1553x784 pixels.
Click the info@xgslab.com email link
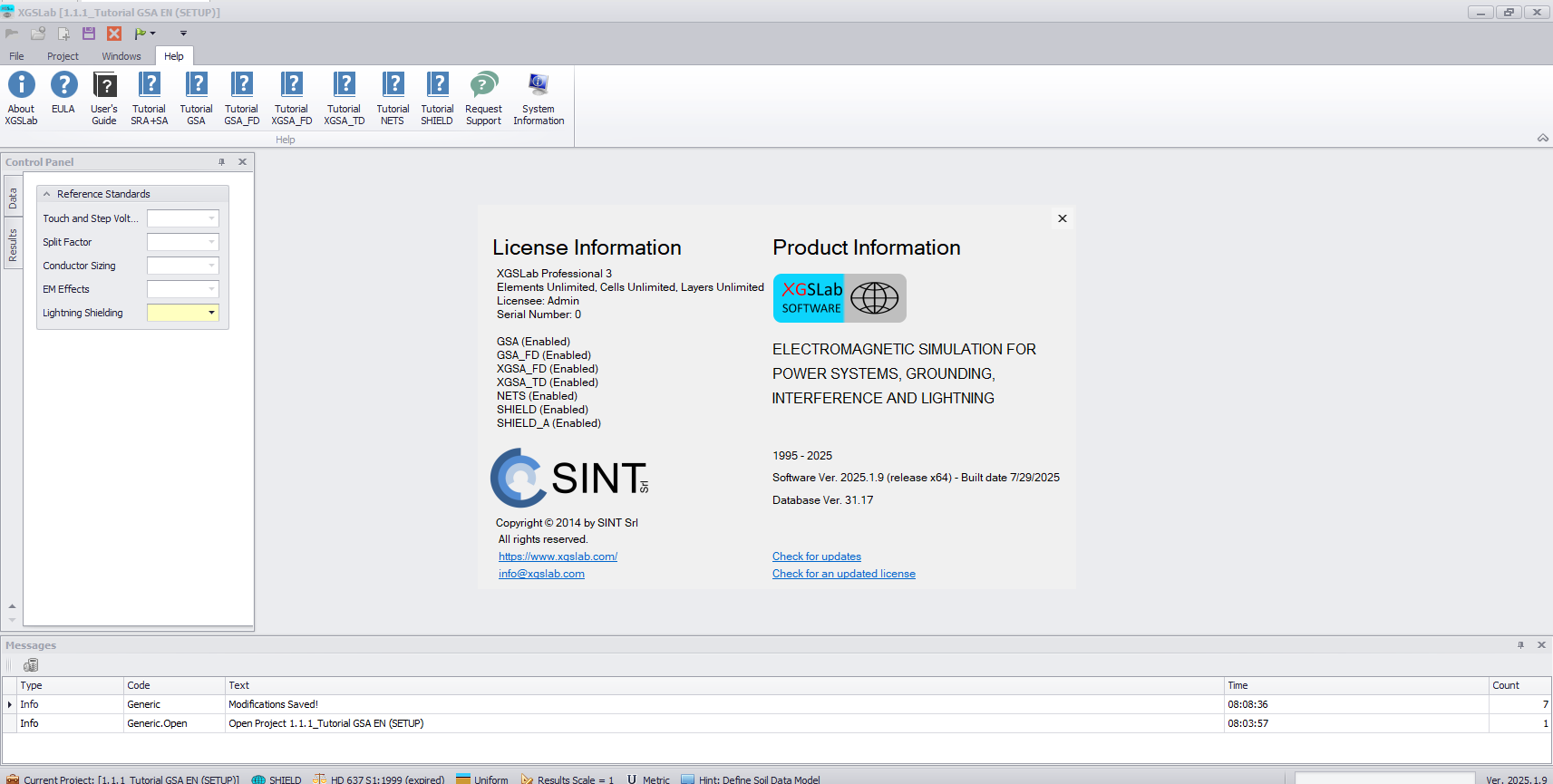(541, 574)
